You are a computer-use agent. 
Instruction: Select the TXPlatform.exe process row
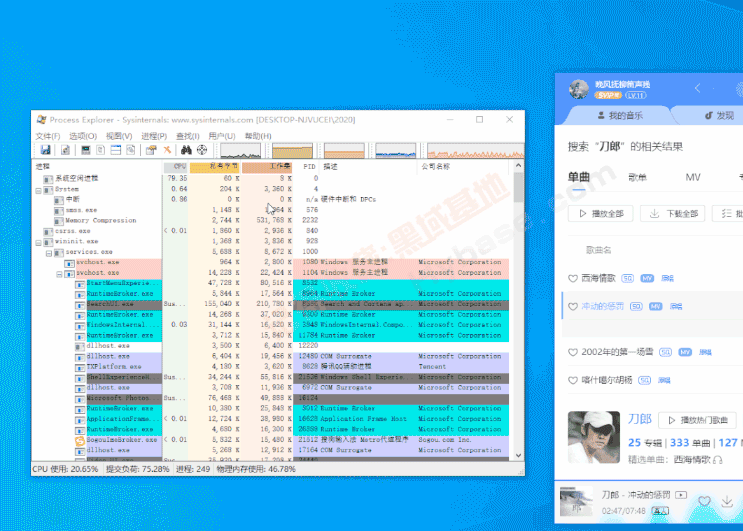coord(272,367)
